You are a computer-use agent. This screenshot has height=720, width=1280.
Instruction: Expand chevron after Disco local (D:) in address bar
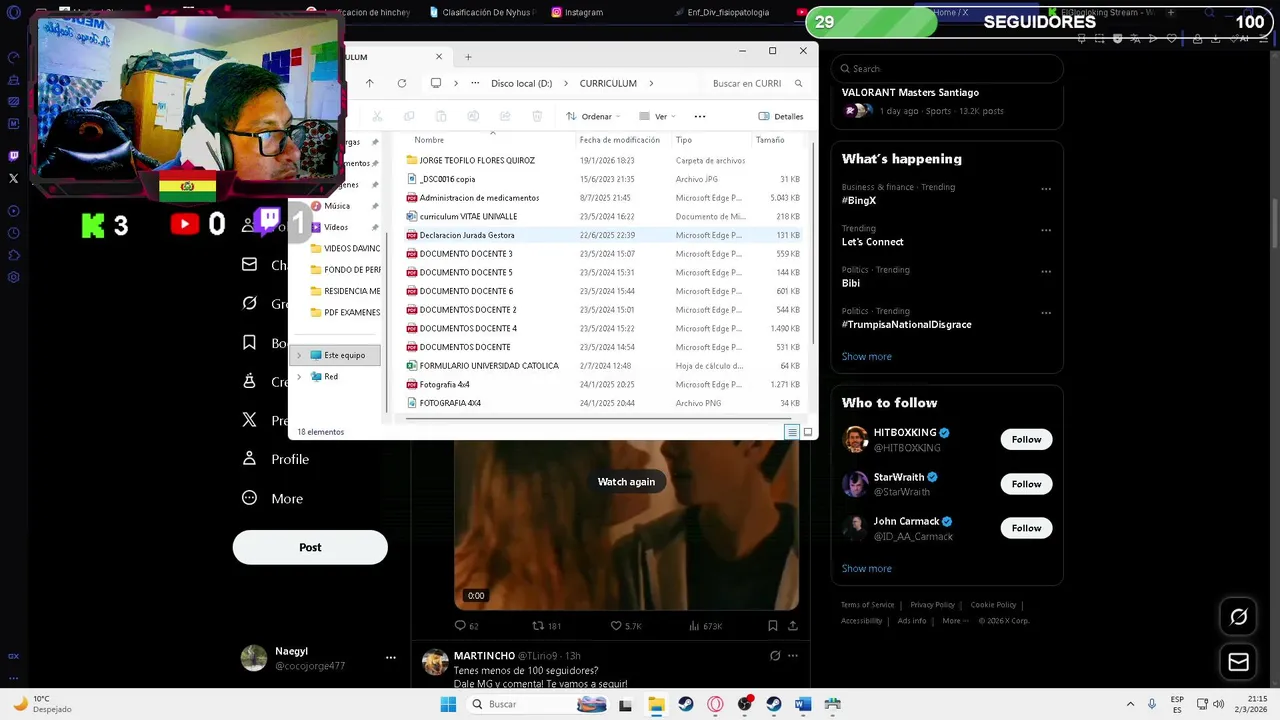tap(566, 83)
